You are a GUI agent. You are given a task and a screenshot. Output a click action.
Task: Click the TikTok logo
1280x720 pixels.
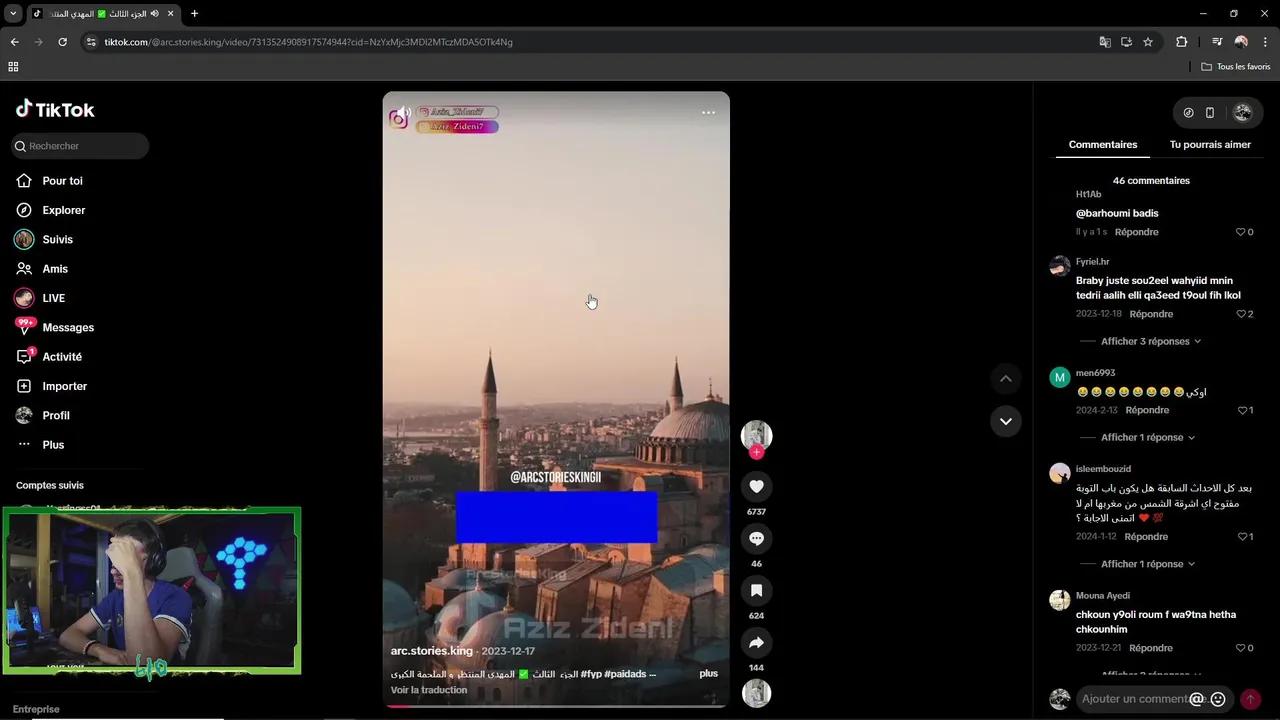(x=55, y=109)
